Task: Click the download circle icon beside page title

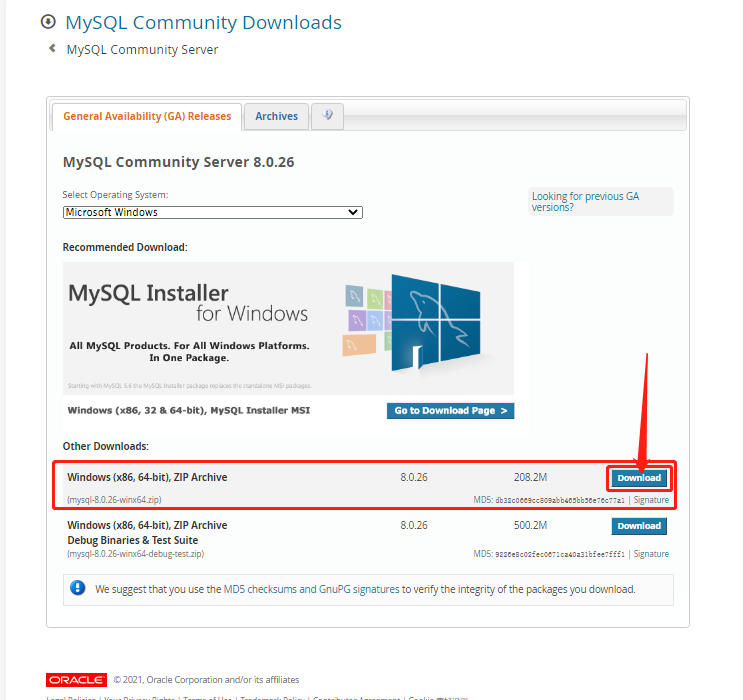Action: tap(48, 22)
